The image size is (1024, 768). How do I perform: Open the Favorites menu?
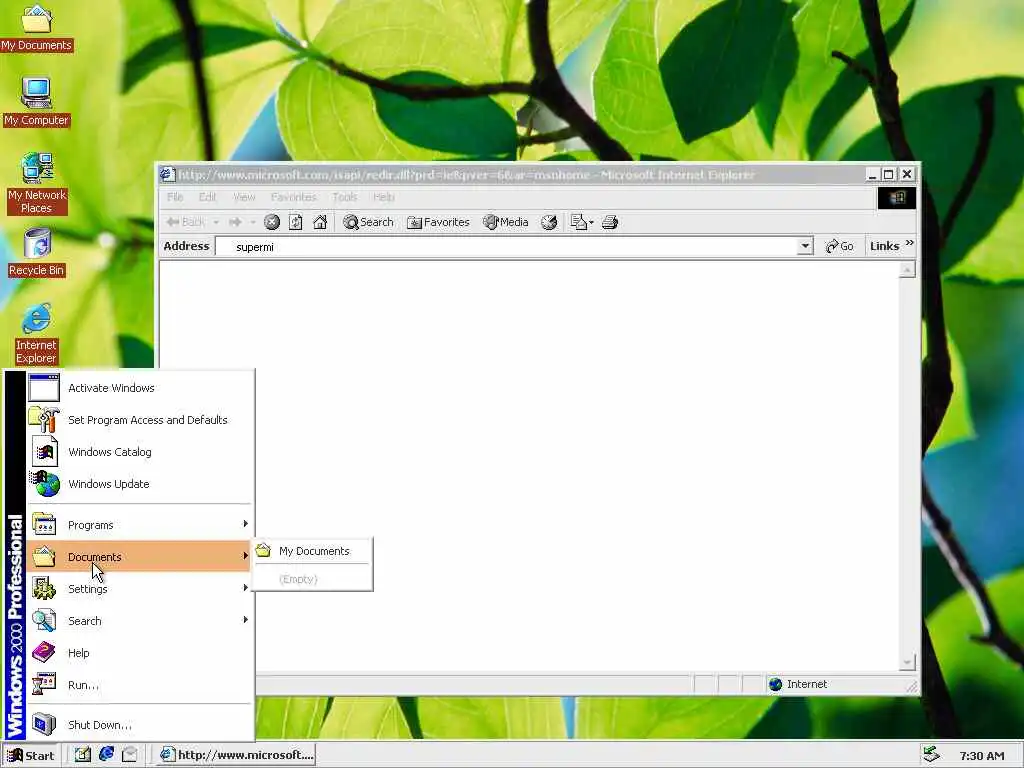click(293, 197)
